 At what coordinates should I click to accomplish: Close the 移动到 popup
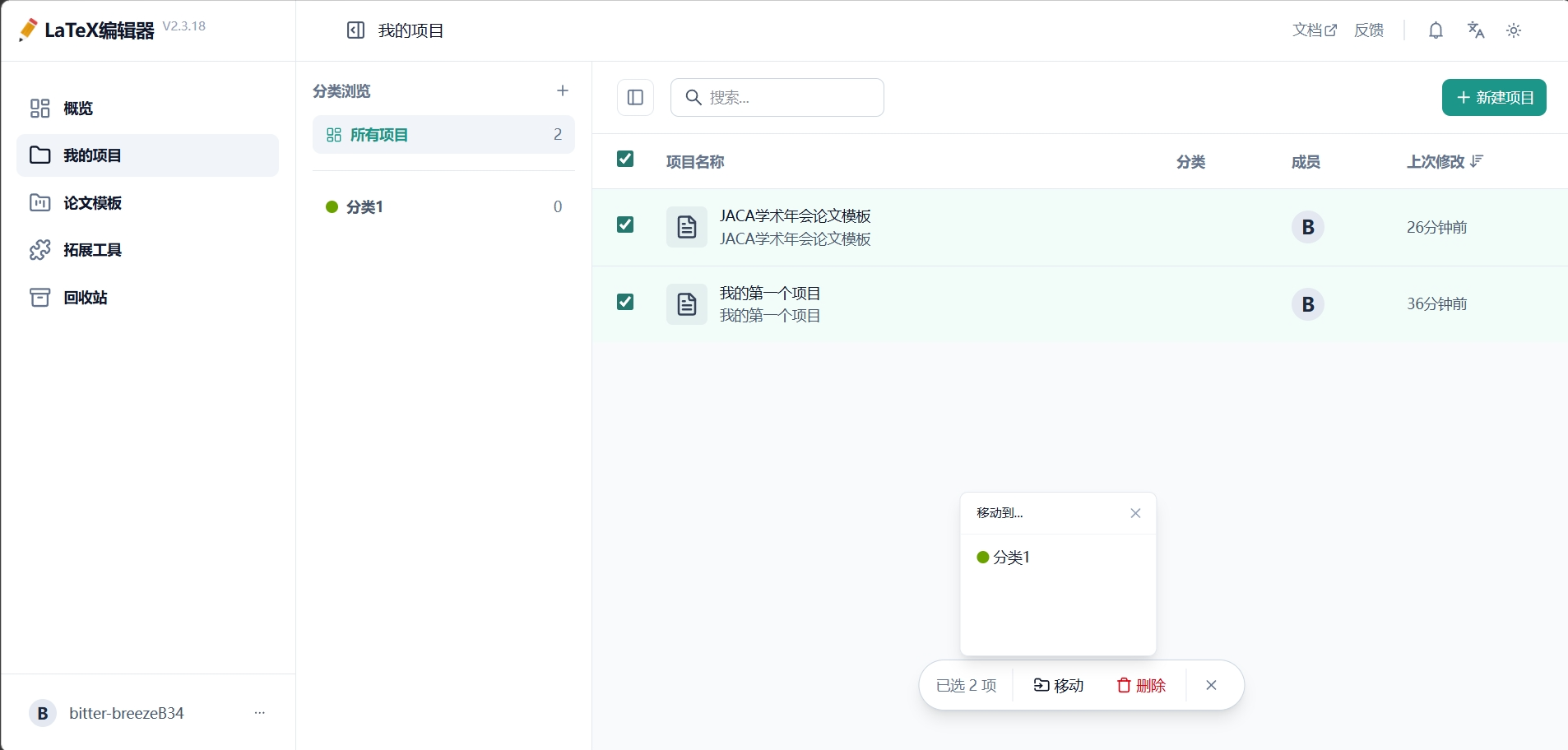pos(1135,513)
